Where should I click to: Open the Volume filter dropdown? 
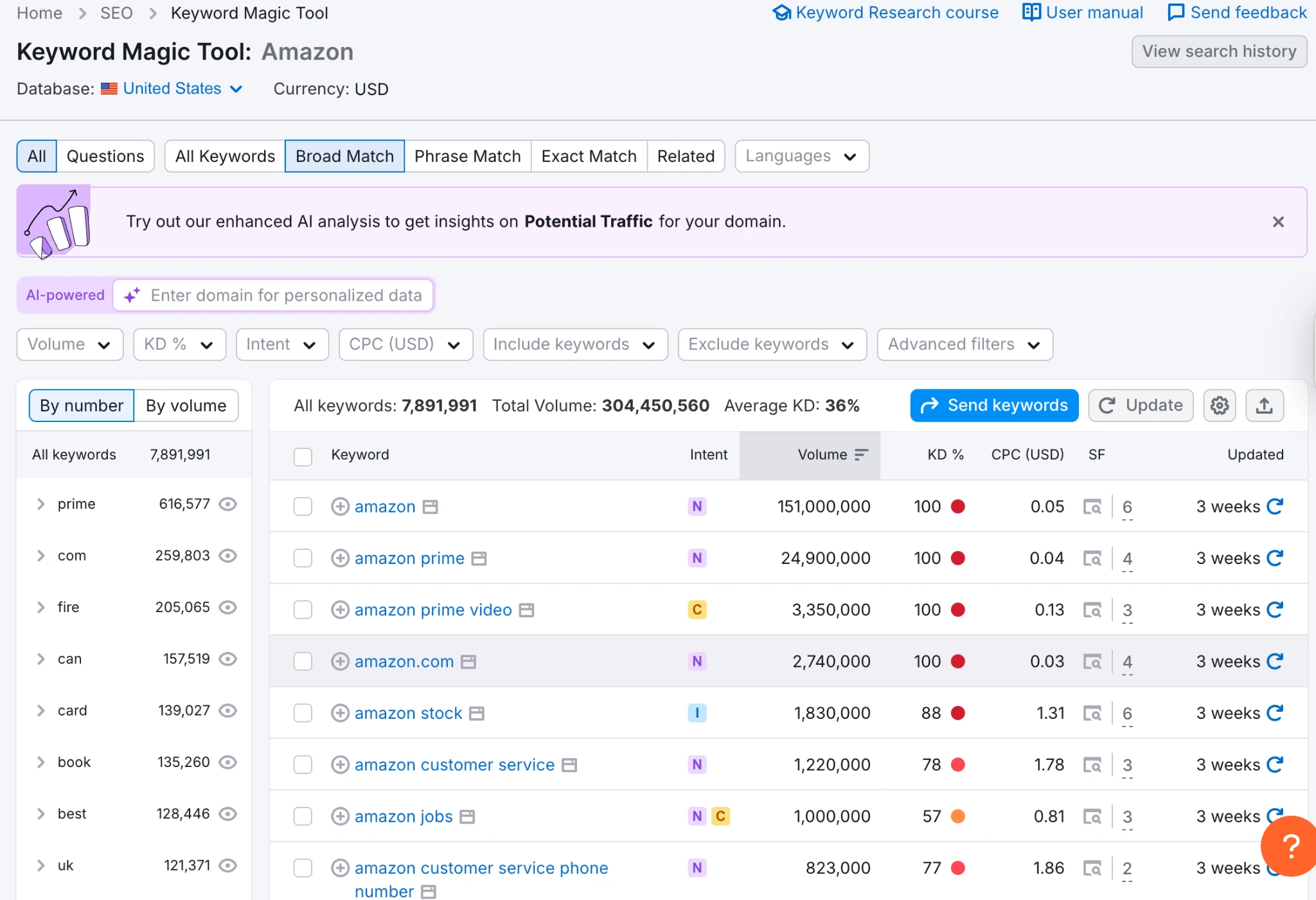pos(70,344)
